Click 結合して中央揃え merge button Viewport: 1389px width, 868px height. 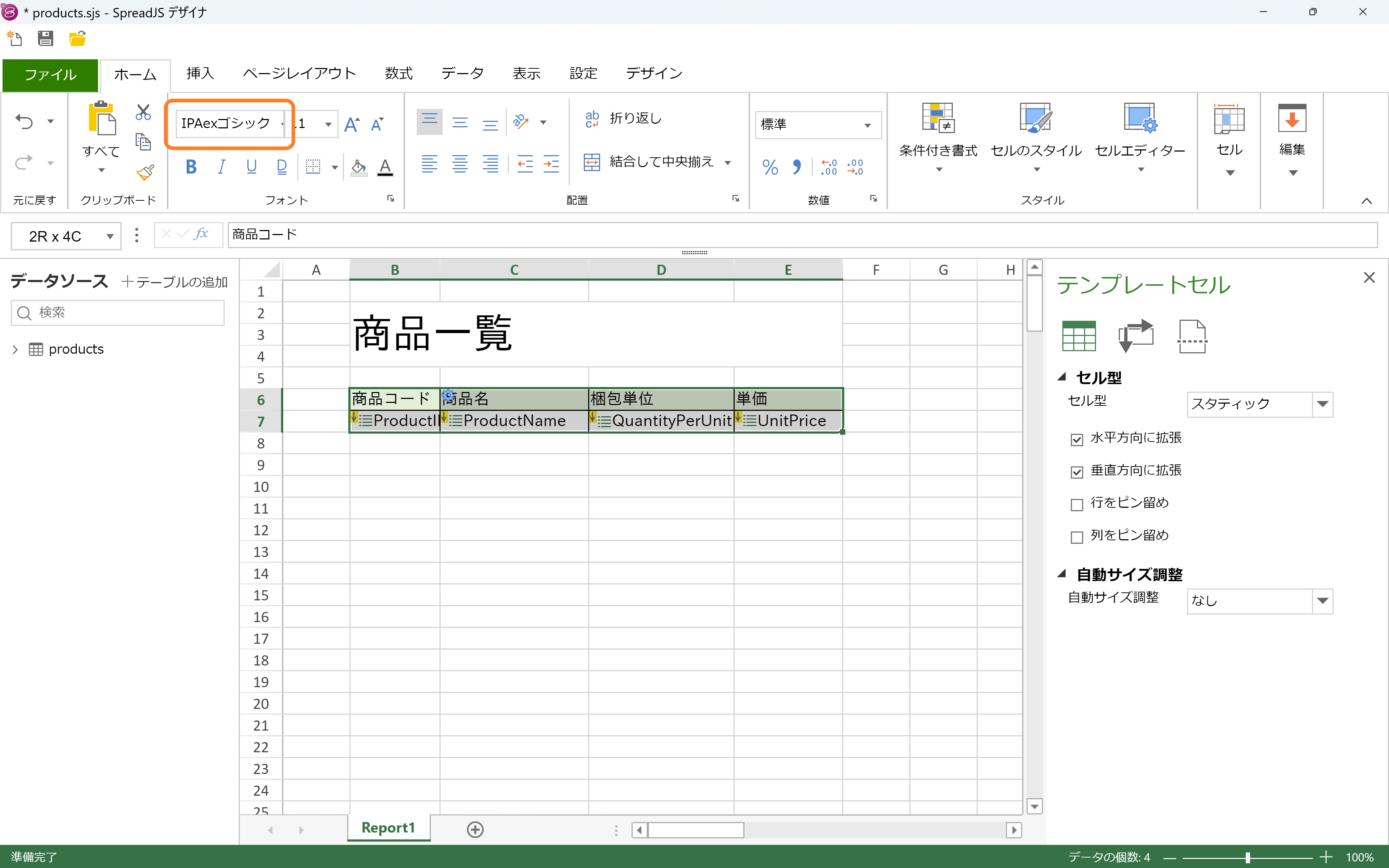pos(649,162)
